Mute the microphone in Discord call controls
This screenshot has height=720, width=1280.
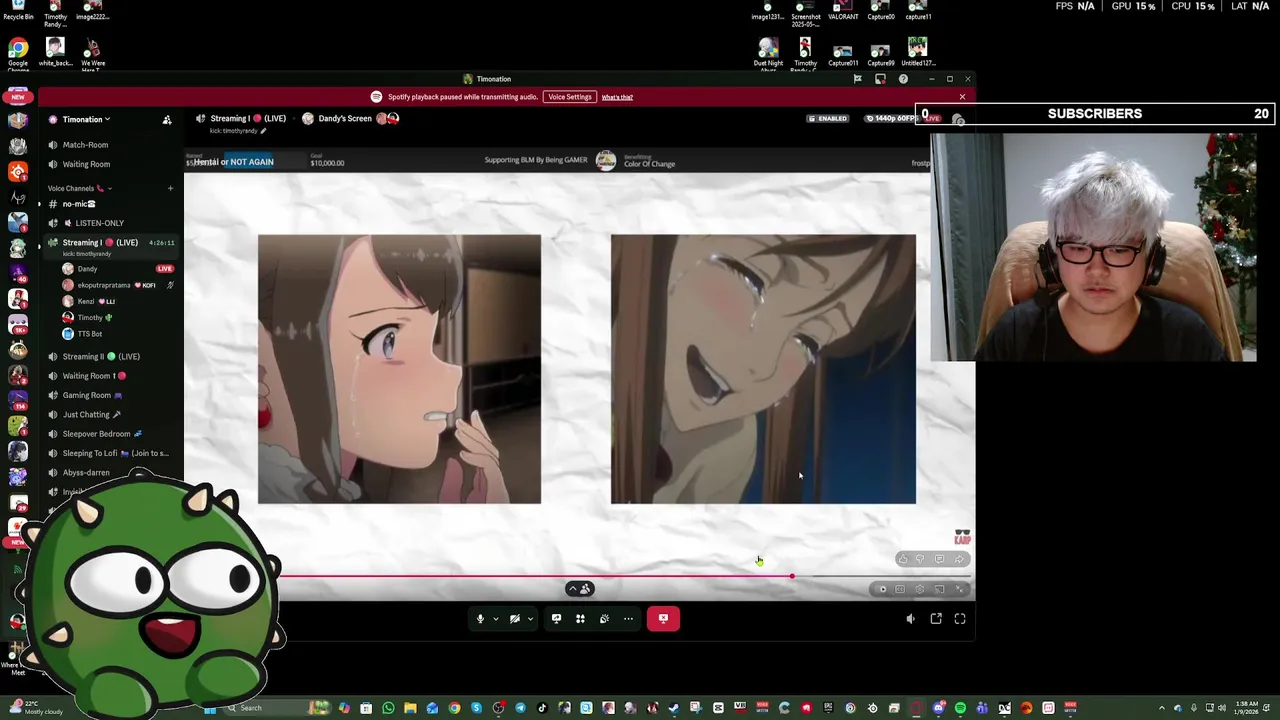tap(480, 619)
